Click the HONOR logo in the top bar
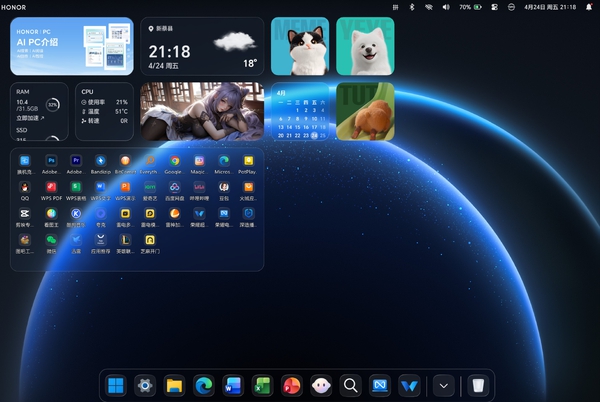The height and width of the screenshot is (402, 600). tap(14, 7)
